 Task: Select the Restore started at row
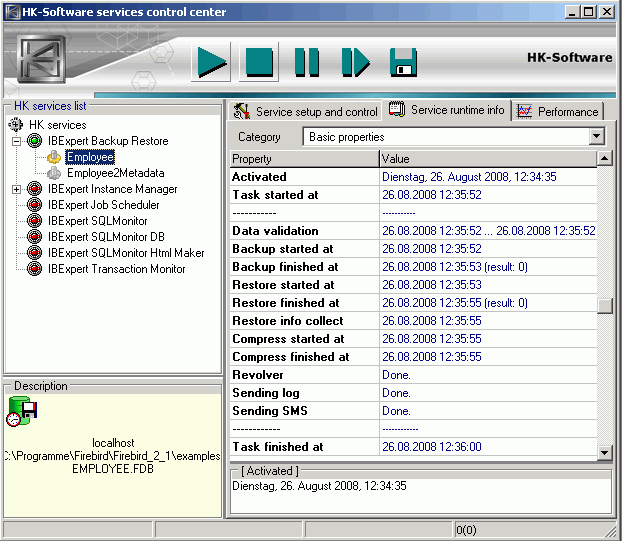pos(413,285)
